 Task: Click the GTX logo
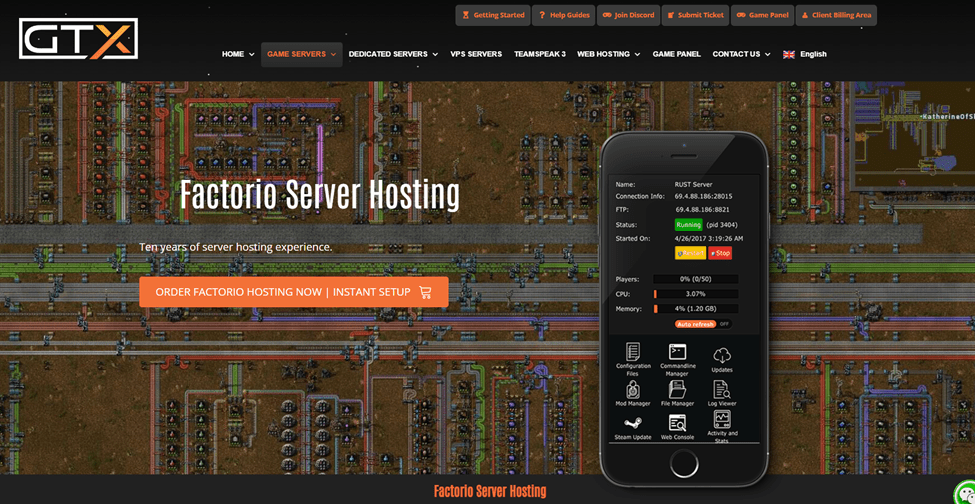[78, 39]
